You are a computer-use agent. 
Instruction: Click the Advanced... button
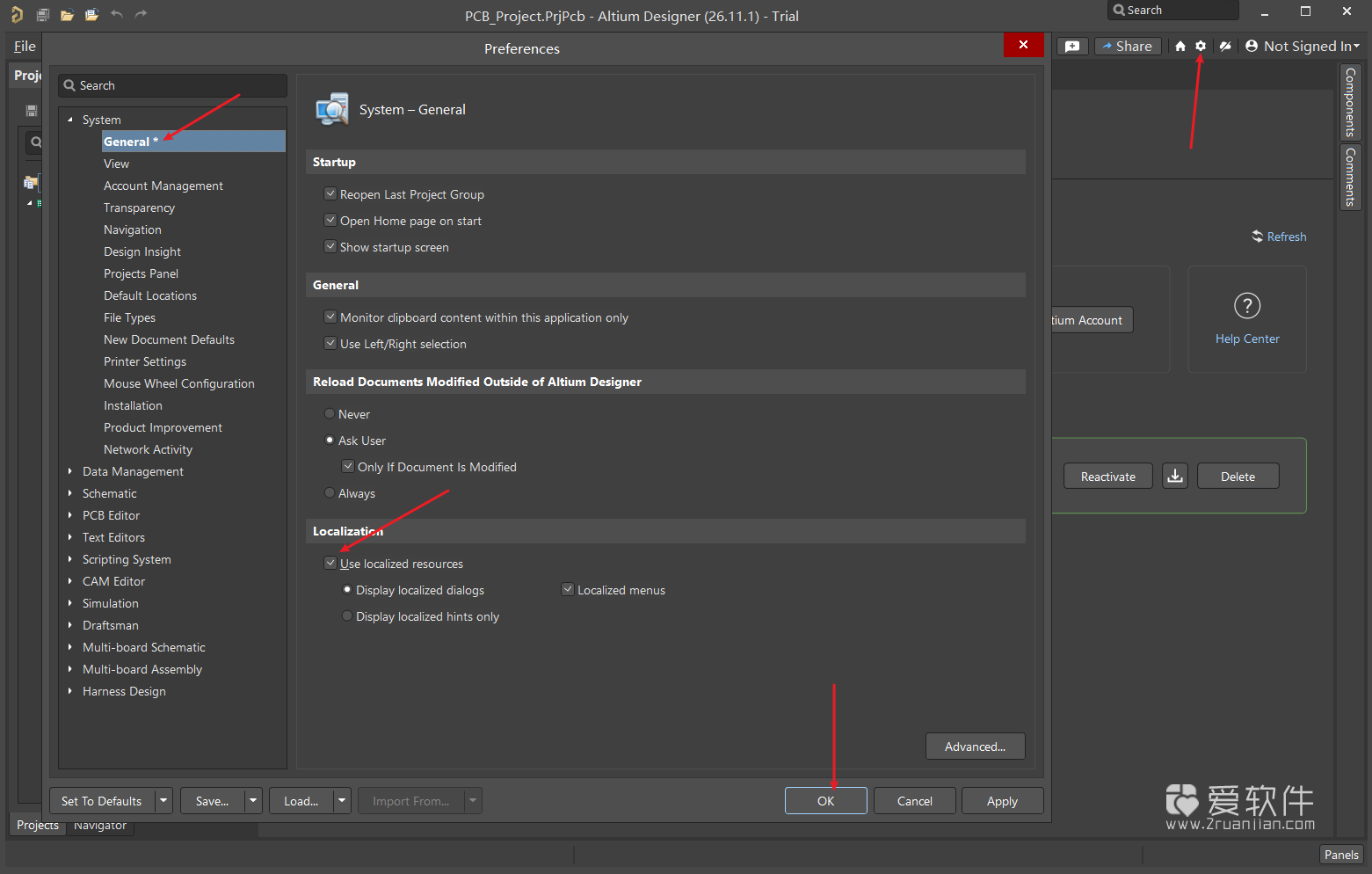click(976, 747)
